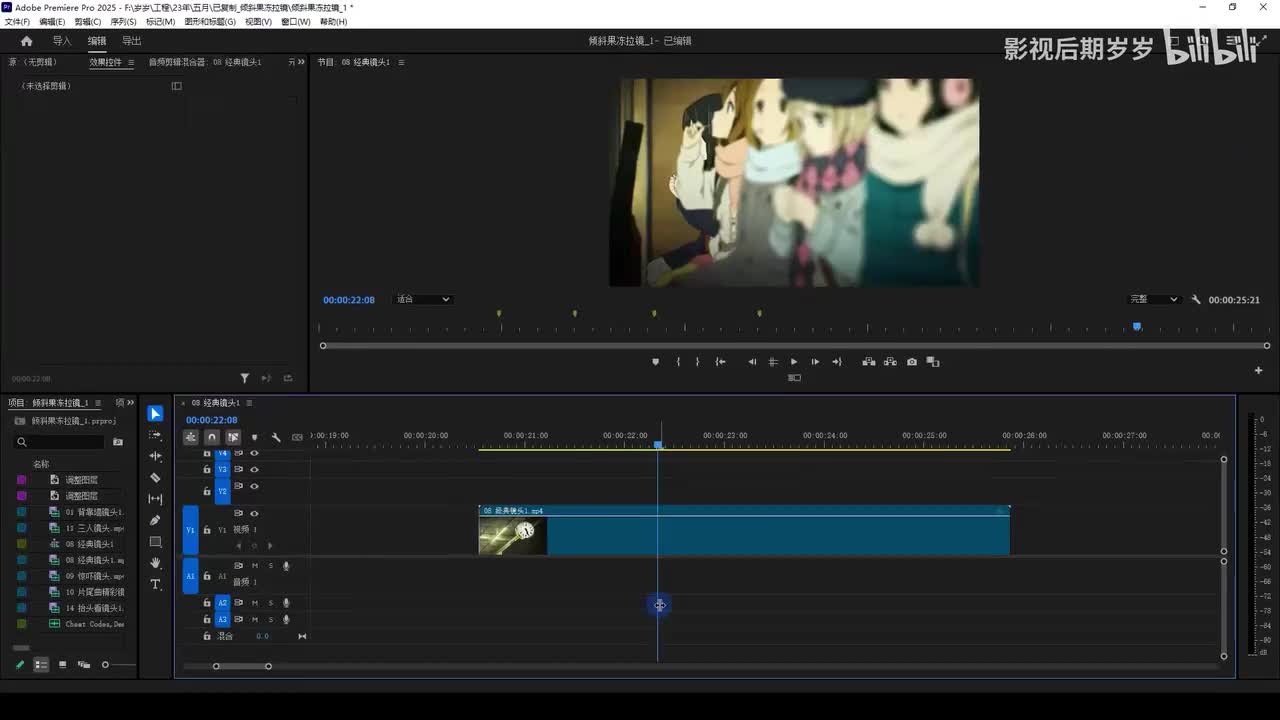1280x720 pixels.
Task: Select the Hand tool
Action: coord(155,563)
